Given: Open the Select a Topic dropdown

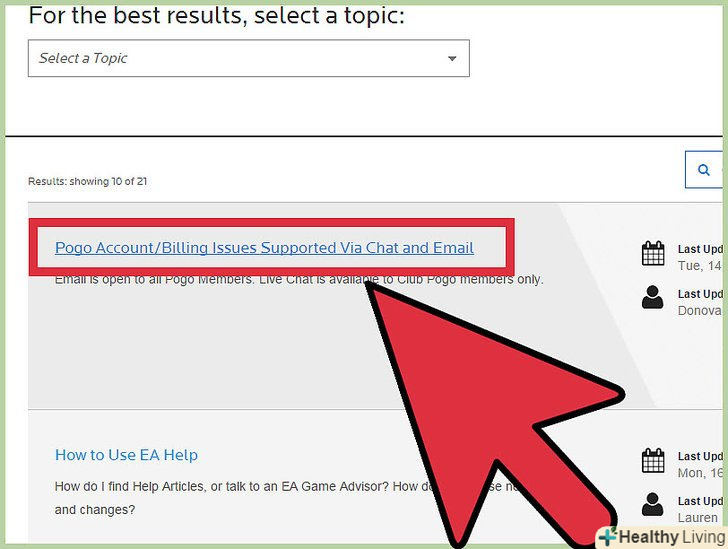Looking at the screenshot, I should coord(249,58).
